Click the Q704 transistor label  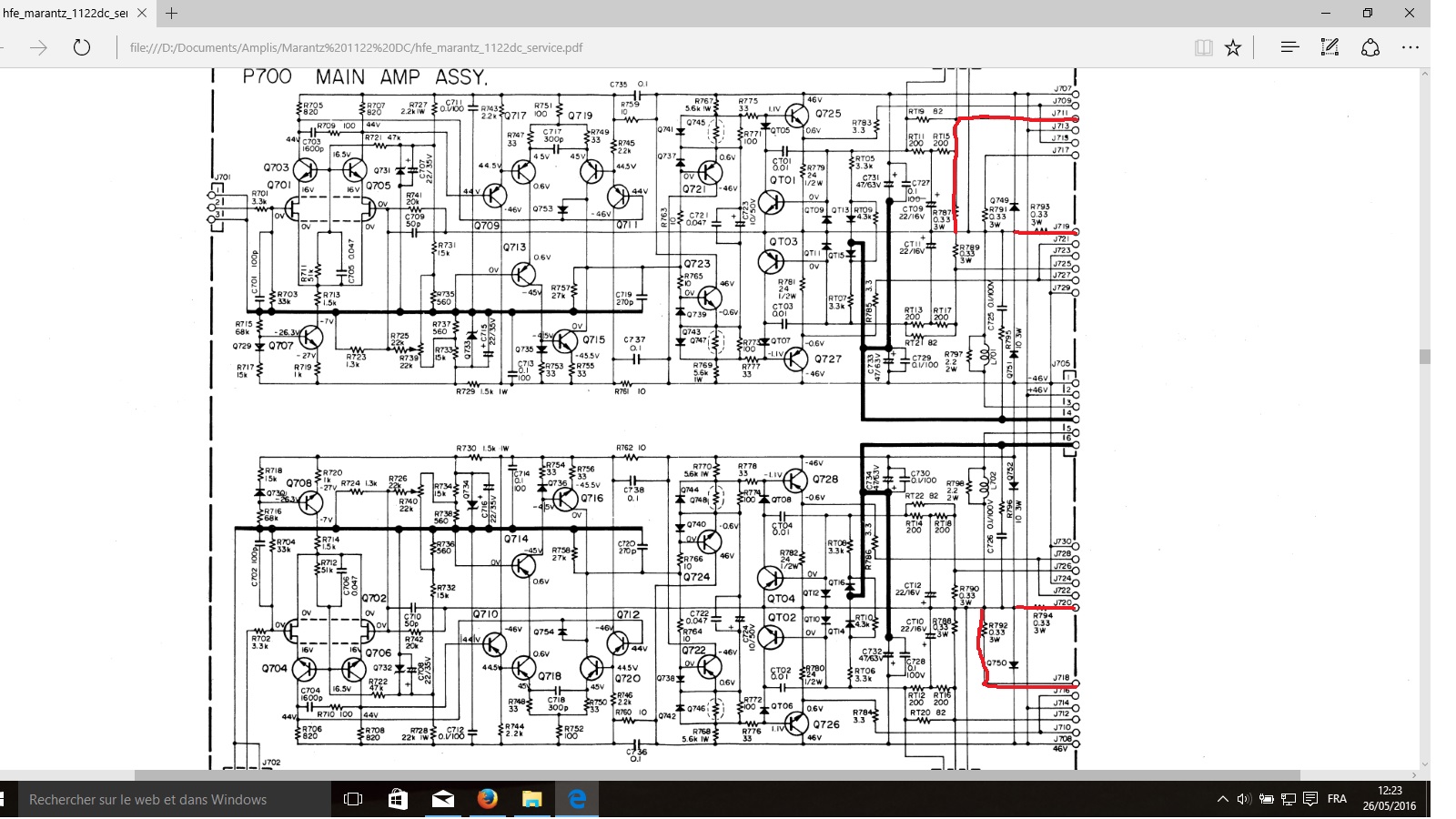coord(274,668)
